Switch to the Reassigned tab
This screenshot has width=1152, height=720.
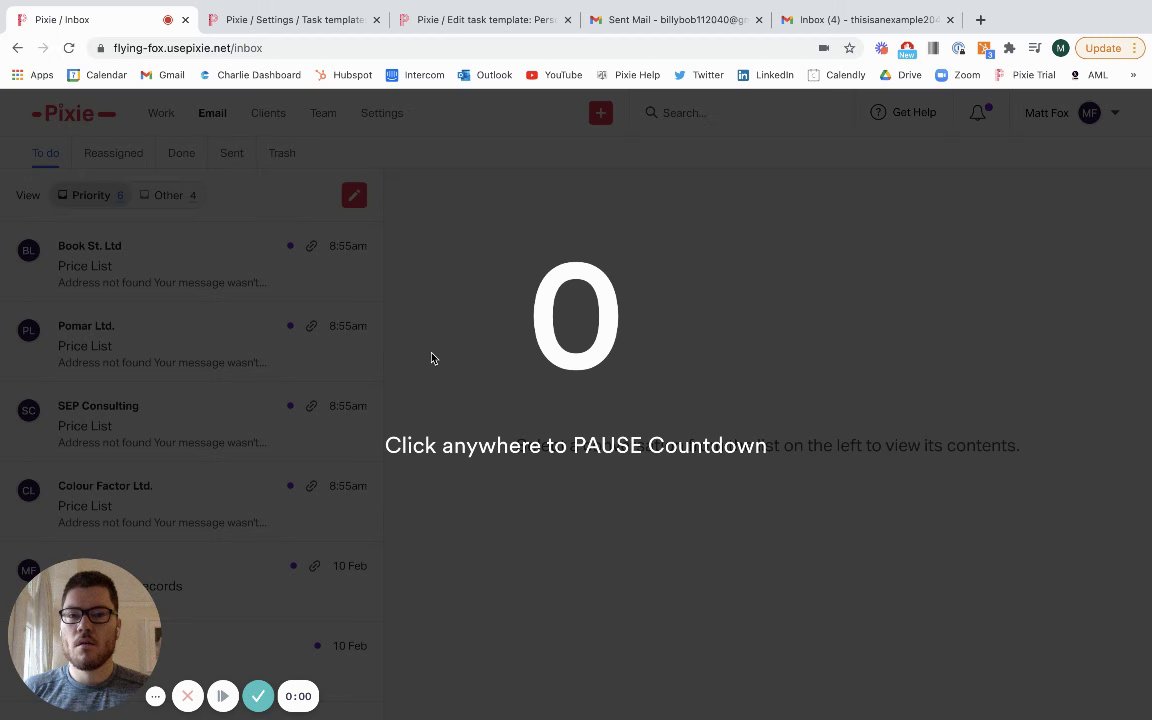pos(113,153)
